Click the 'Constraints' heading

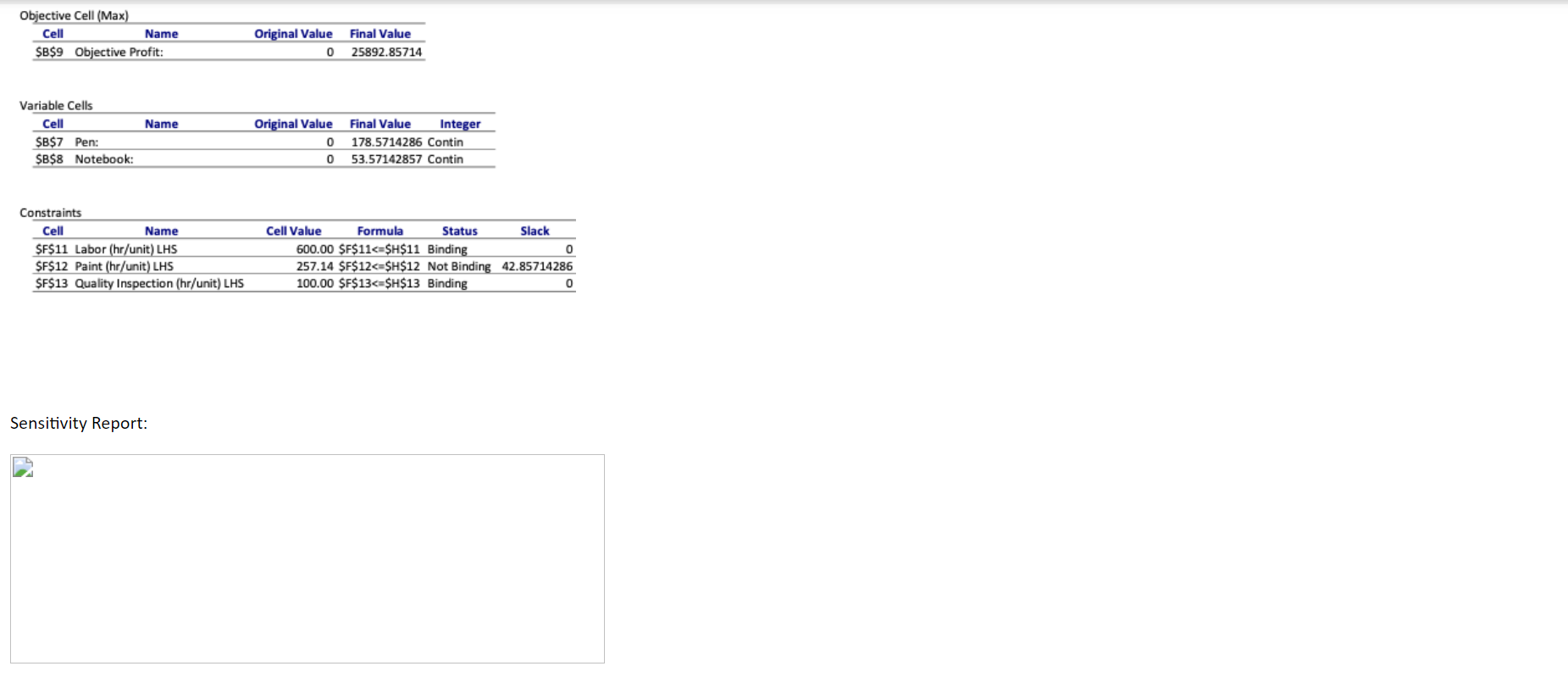coord(51,213)
